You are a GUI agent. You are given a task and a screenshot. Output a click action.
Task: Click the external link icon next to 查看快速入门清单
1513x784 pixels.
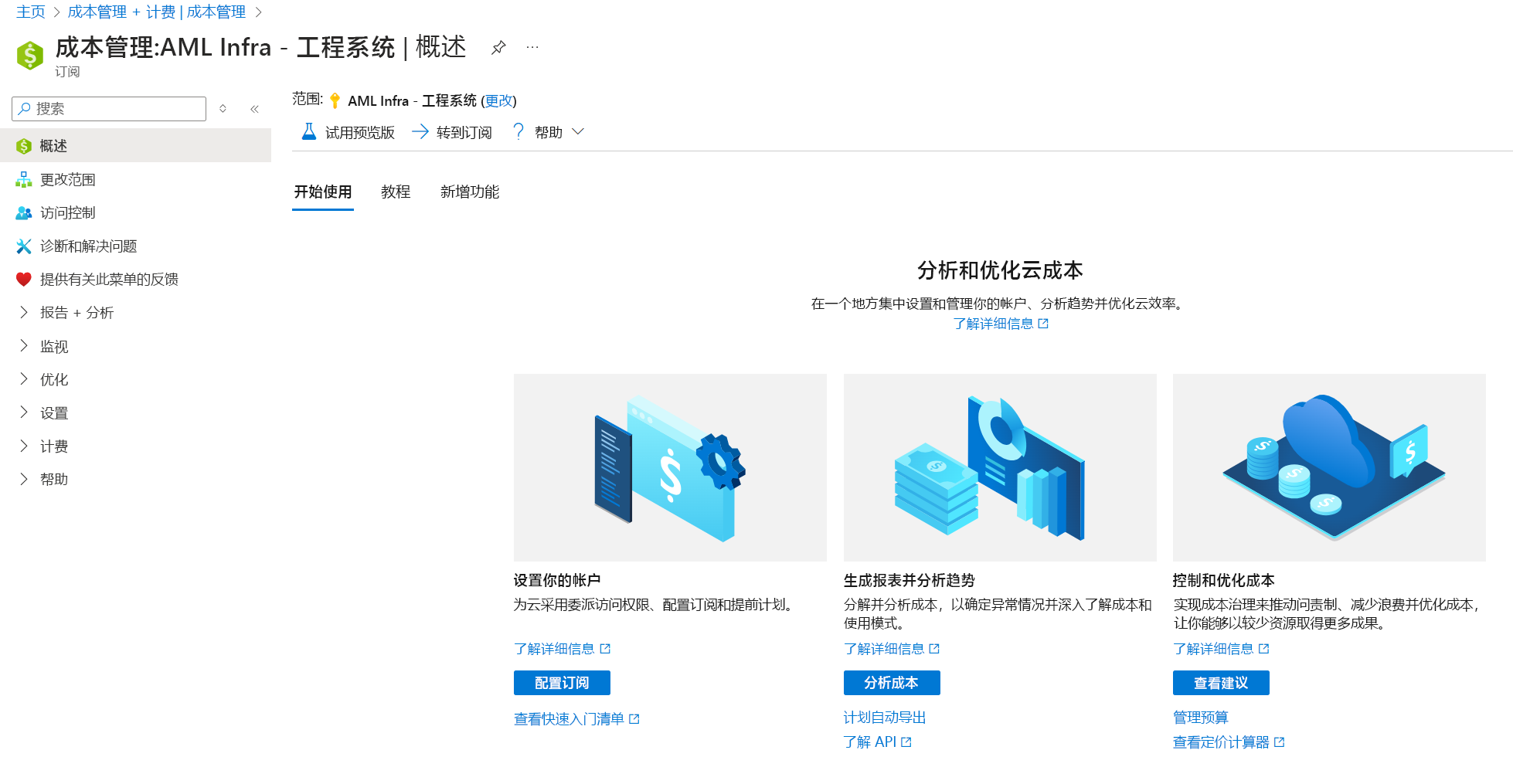click(634, 719)
